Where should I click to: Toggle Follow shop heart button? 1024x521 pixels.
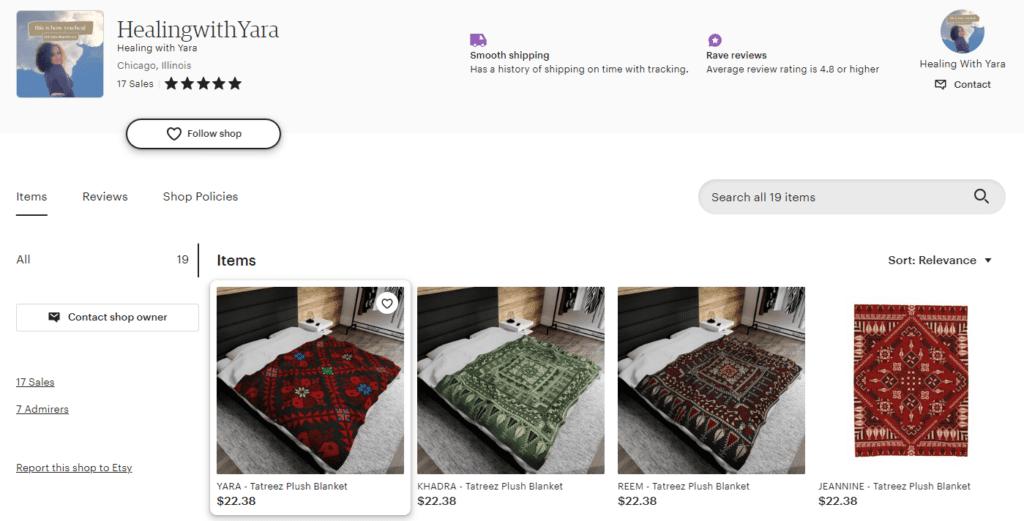point(203,134)
